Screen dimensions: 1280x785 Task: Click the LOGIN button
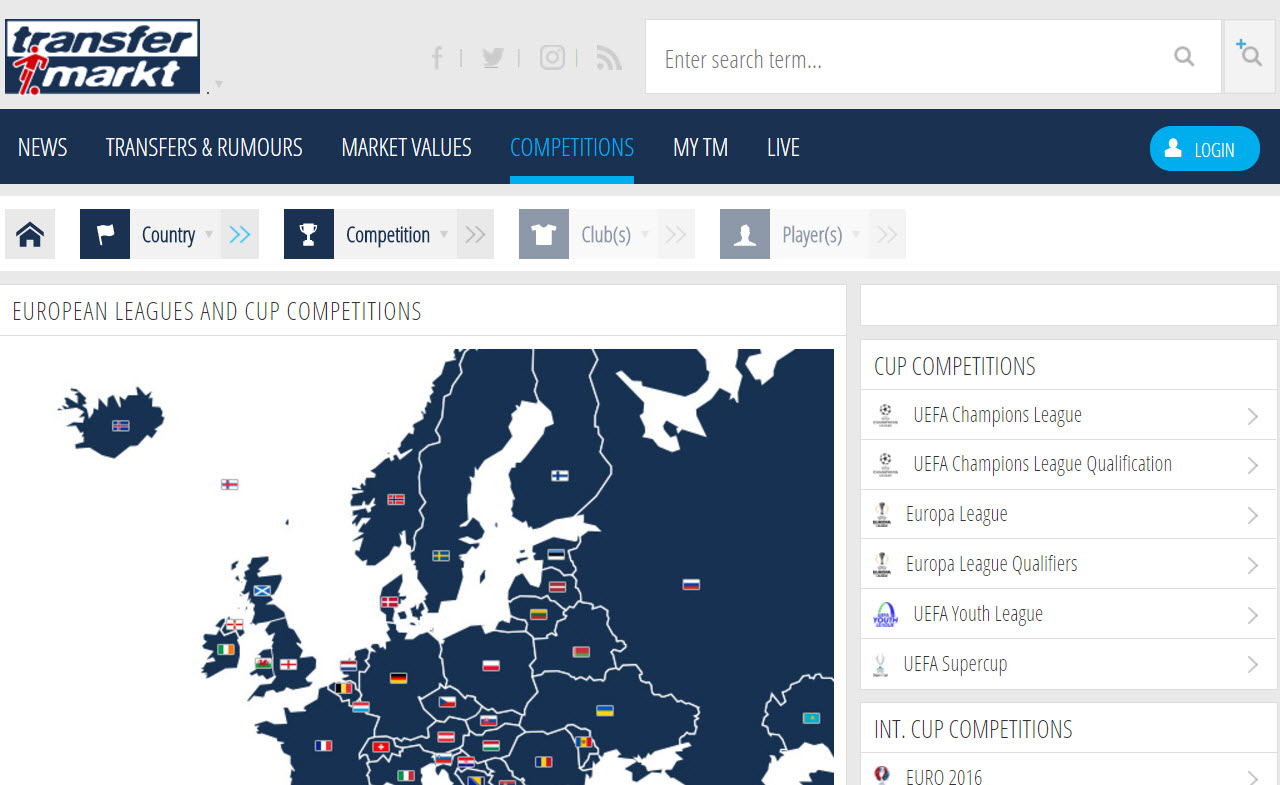[x=1204, y=148]
